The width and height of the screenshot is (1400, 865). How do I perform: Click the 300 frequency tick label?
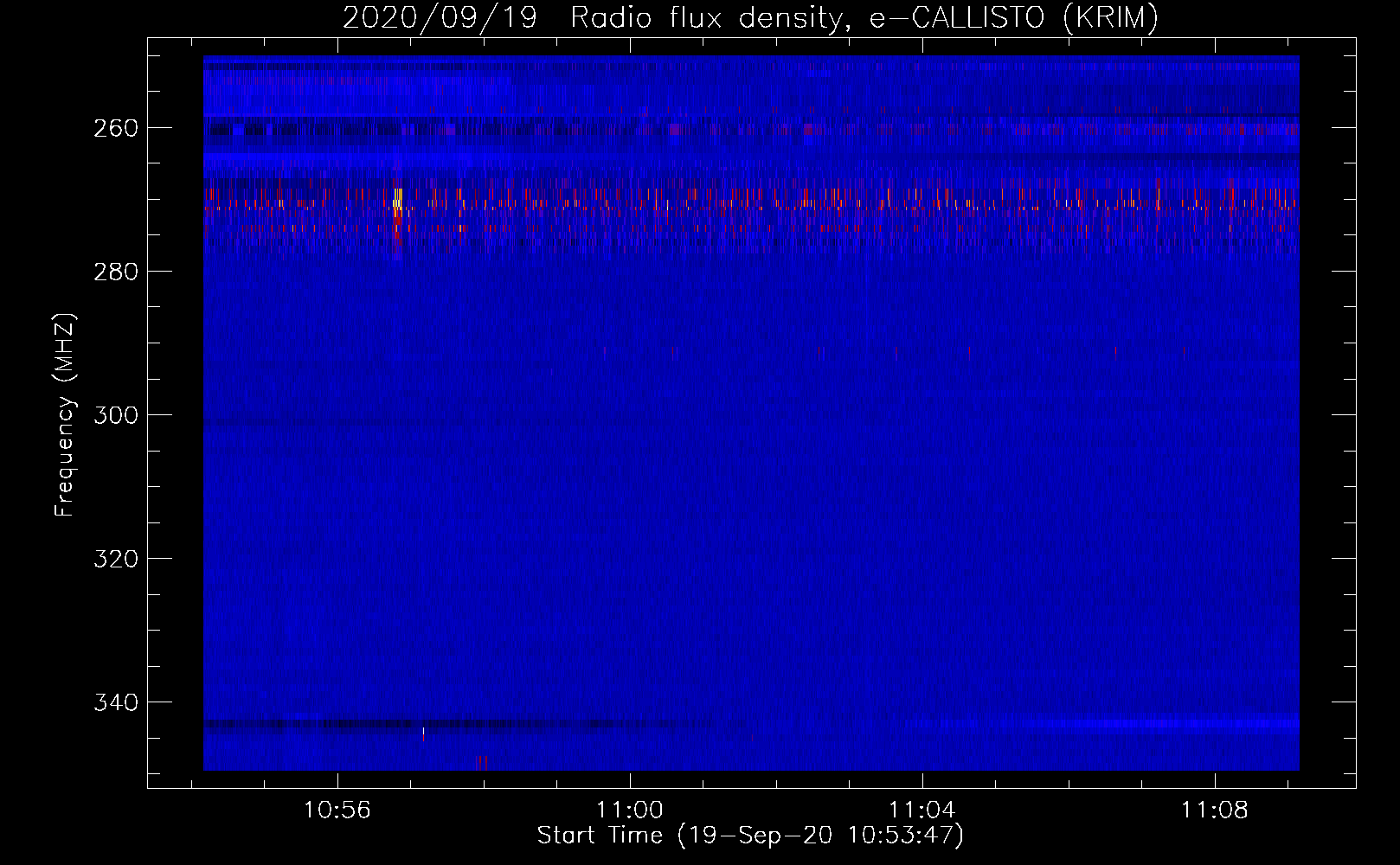tap(116, 415)
